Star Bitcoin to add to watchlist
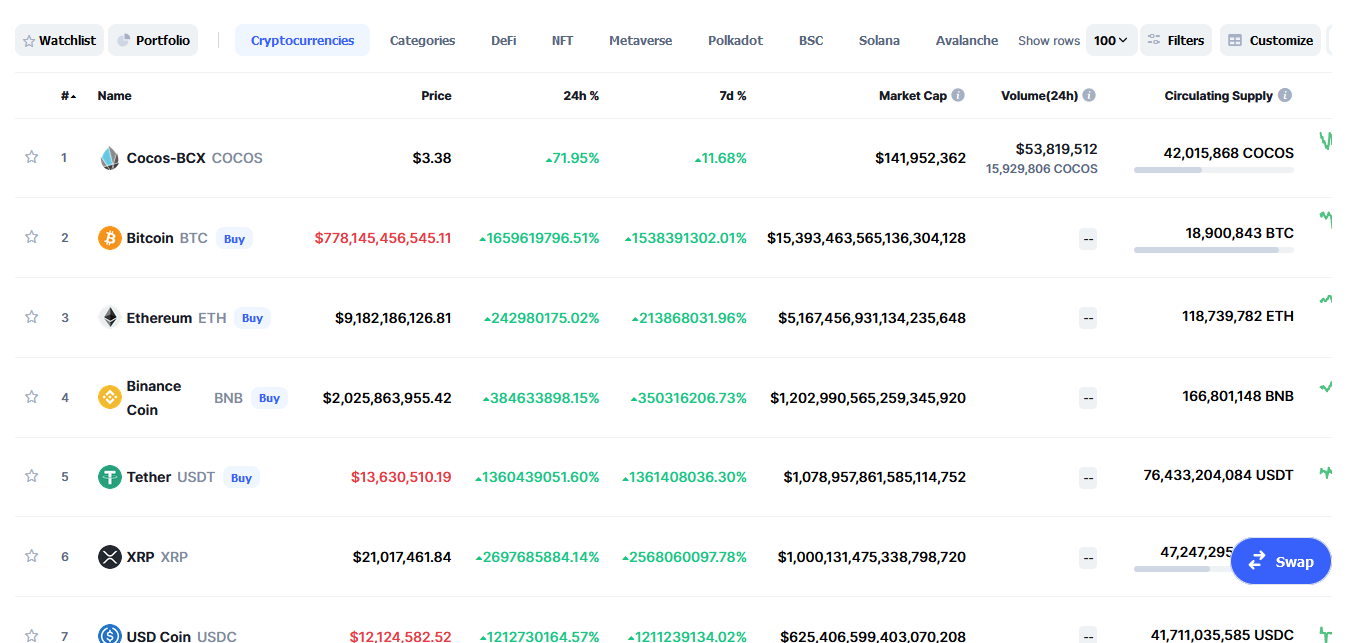1347x643 pixels. (x=31, y=237)
